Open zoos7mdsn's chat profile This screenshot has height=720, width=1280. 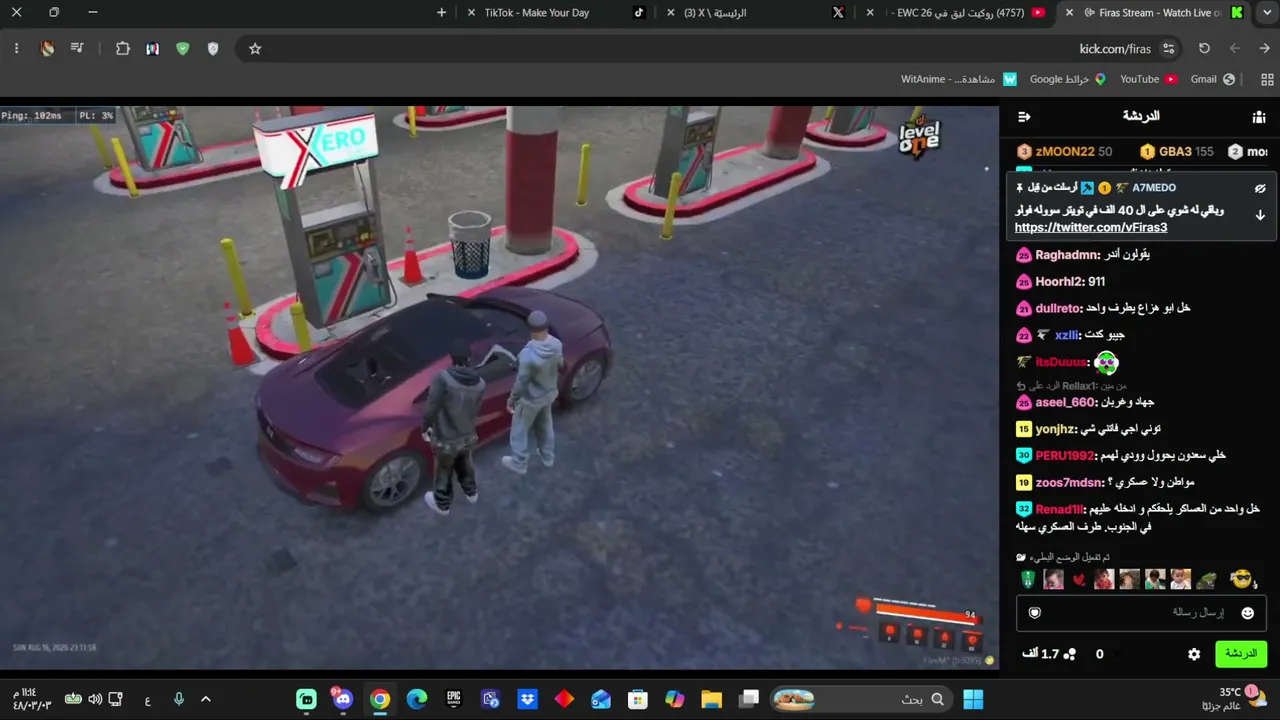point(1069,482)
